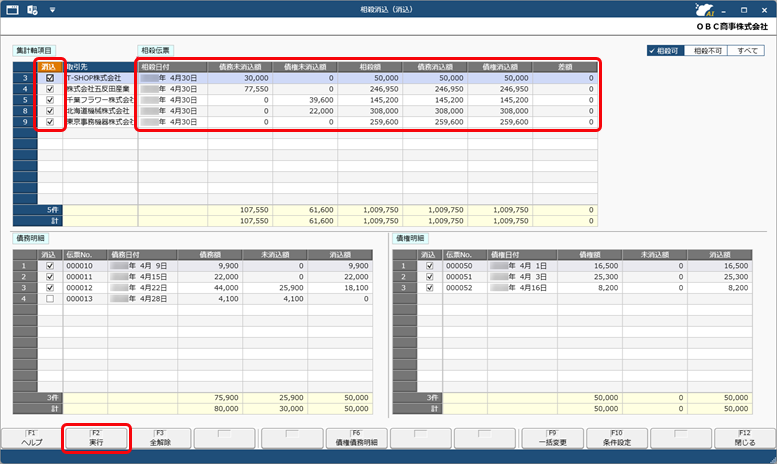777x464 pixels.
Task: Click the window menu icon in title bar
Action: tap(12, 9)
